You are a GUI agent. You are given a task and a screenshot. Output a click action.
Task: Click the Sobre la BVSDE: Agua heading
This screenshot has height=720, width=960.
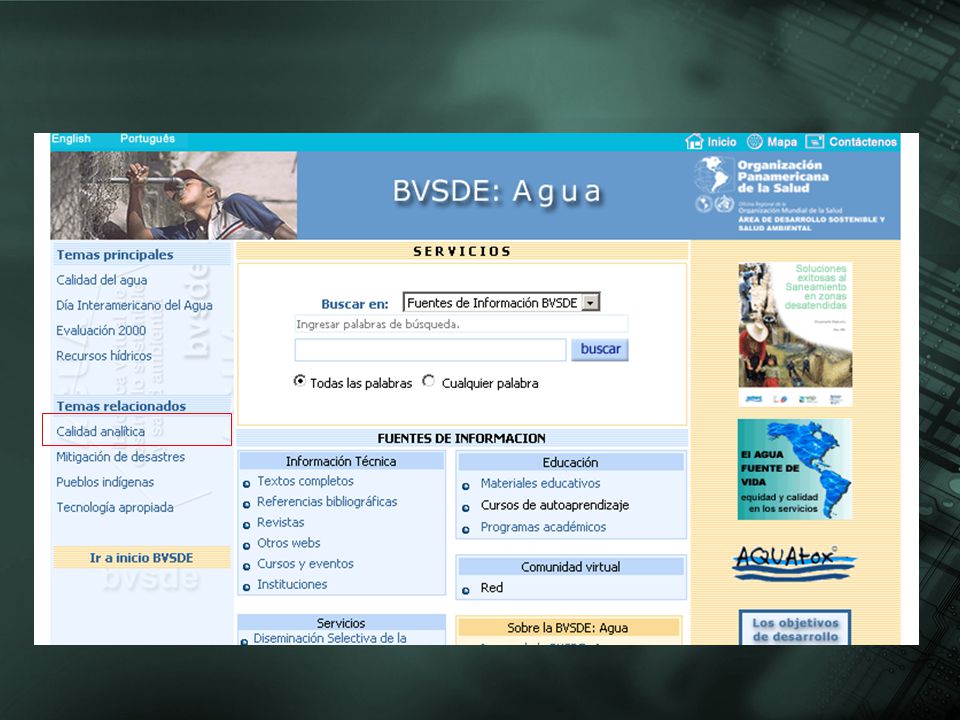568,628
